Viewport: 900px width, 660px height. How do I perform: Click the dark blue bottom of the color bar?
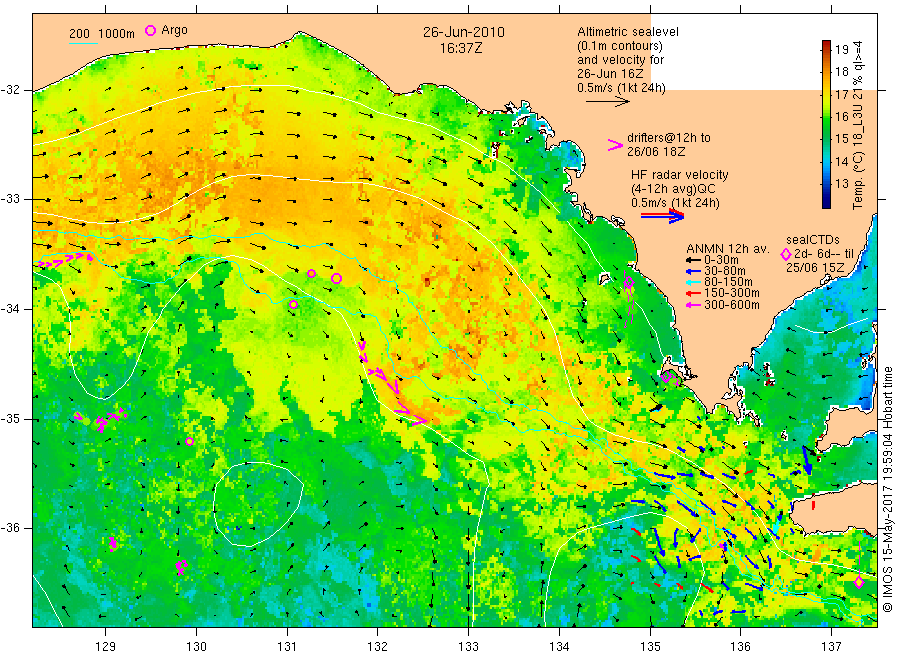(826, 203)
